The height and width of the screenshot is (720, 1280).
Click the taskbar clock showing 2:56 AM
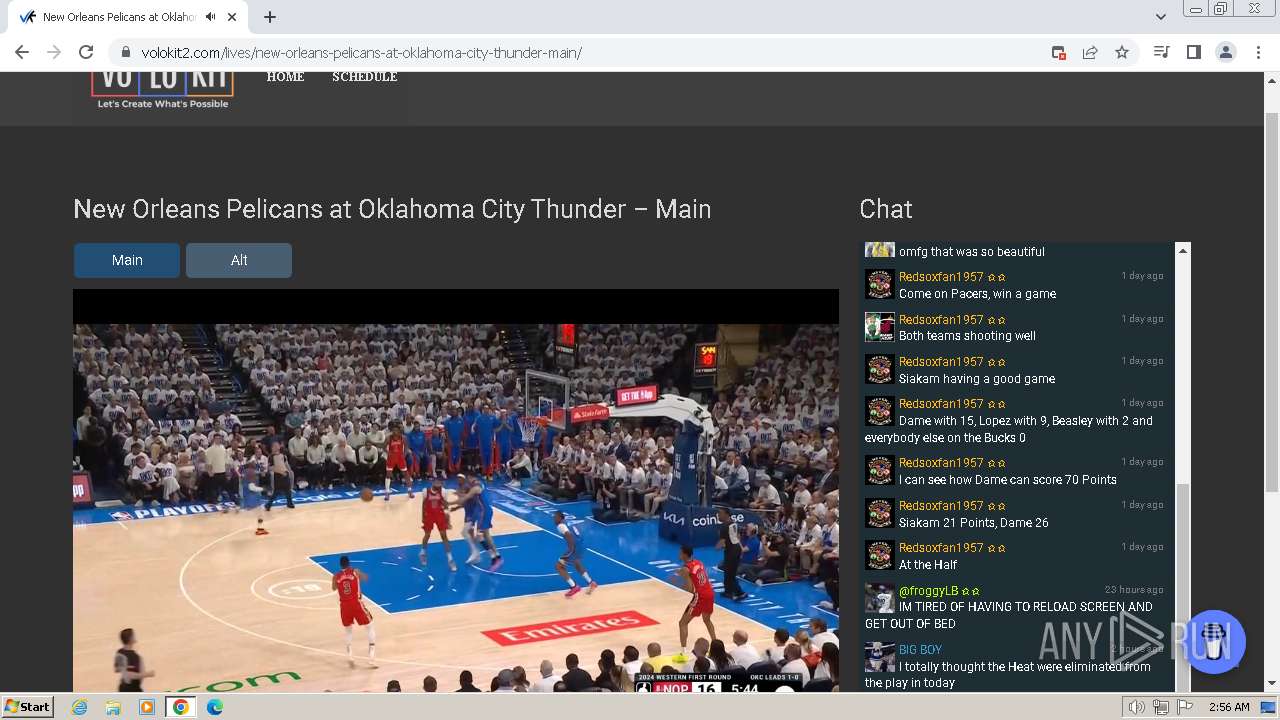(1229, 707)
